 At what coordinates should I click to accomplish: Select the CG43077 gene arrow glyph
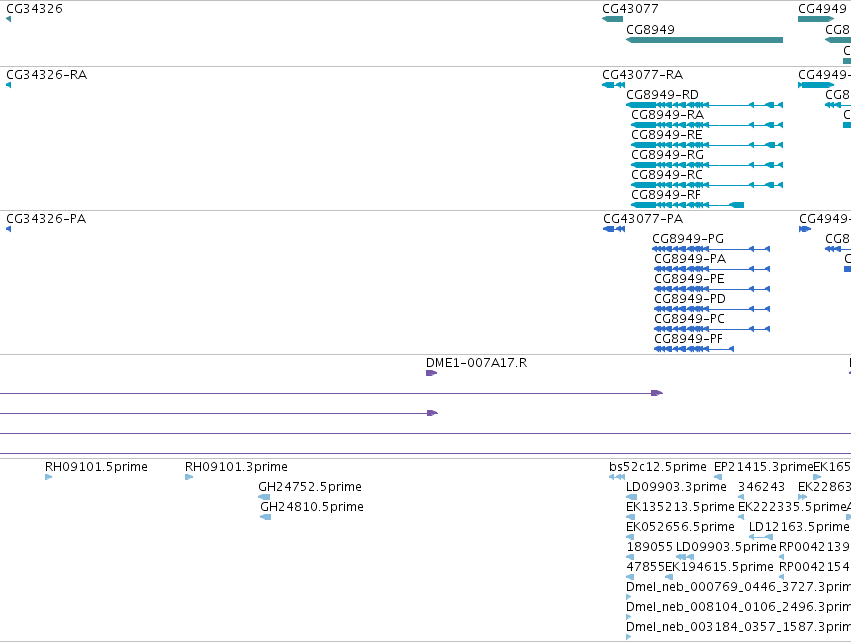(x=612, y=19)
